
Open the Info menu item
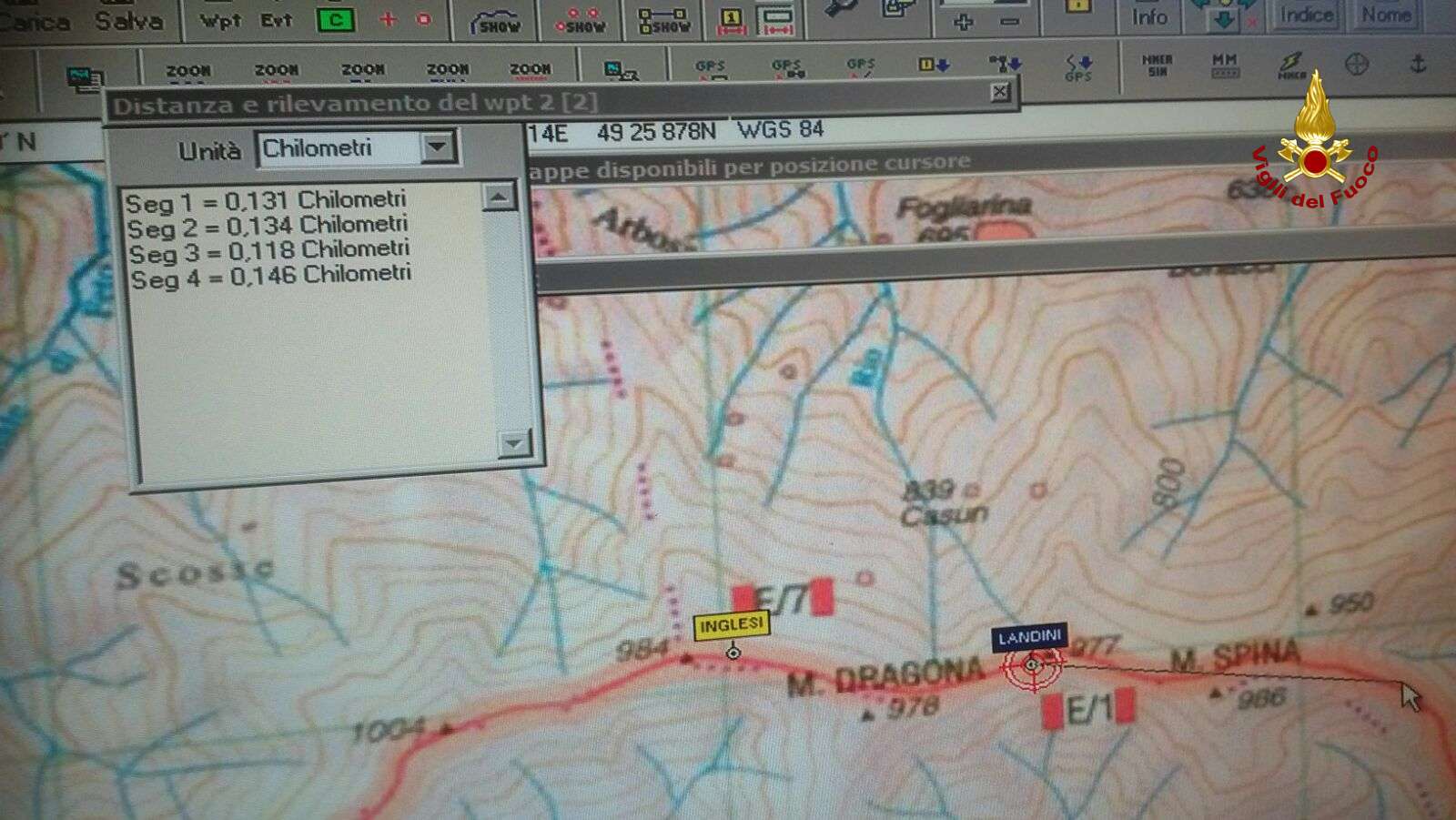point(1149,16)
